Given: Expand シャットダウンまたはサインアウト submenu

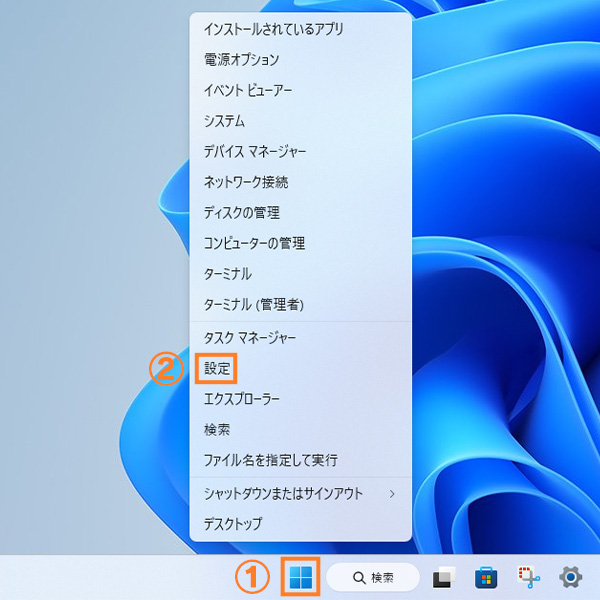Looking at the screenshot, I should pyautogui.click(x=301, y=494).
